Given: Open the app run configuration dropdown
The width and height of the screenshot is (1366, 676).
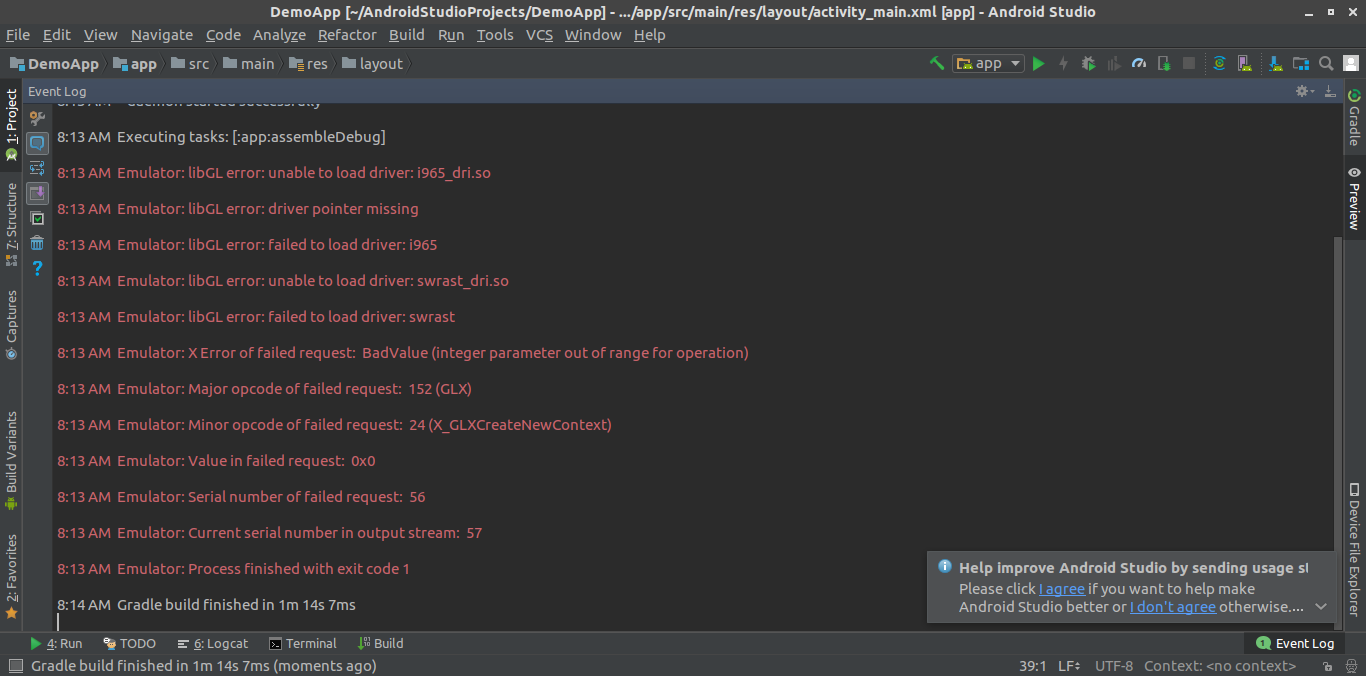Looking at the screenshot, I should point(988,64).
